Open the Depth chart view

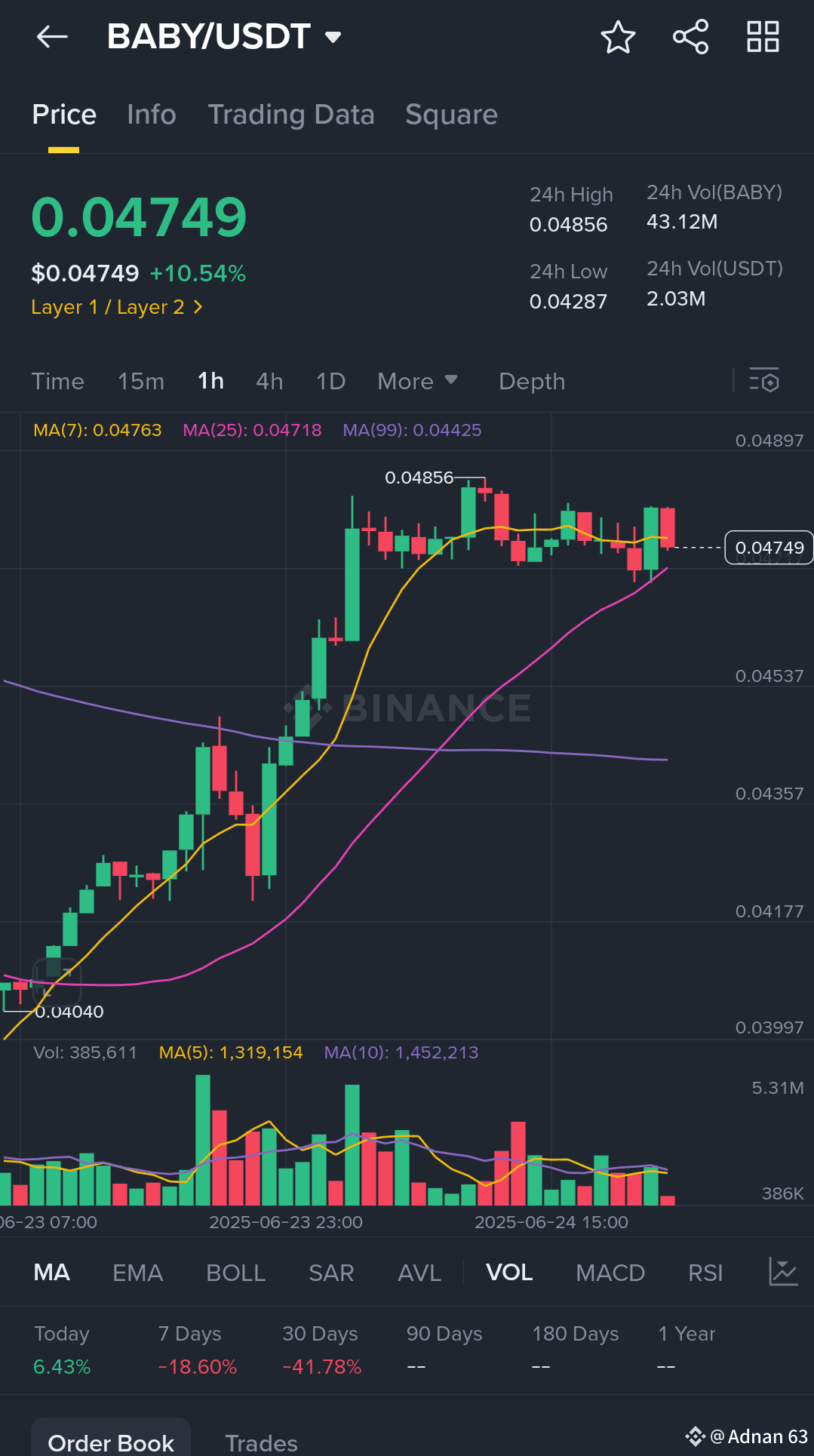532,381
